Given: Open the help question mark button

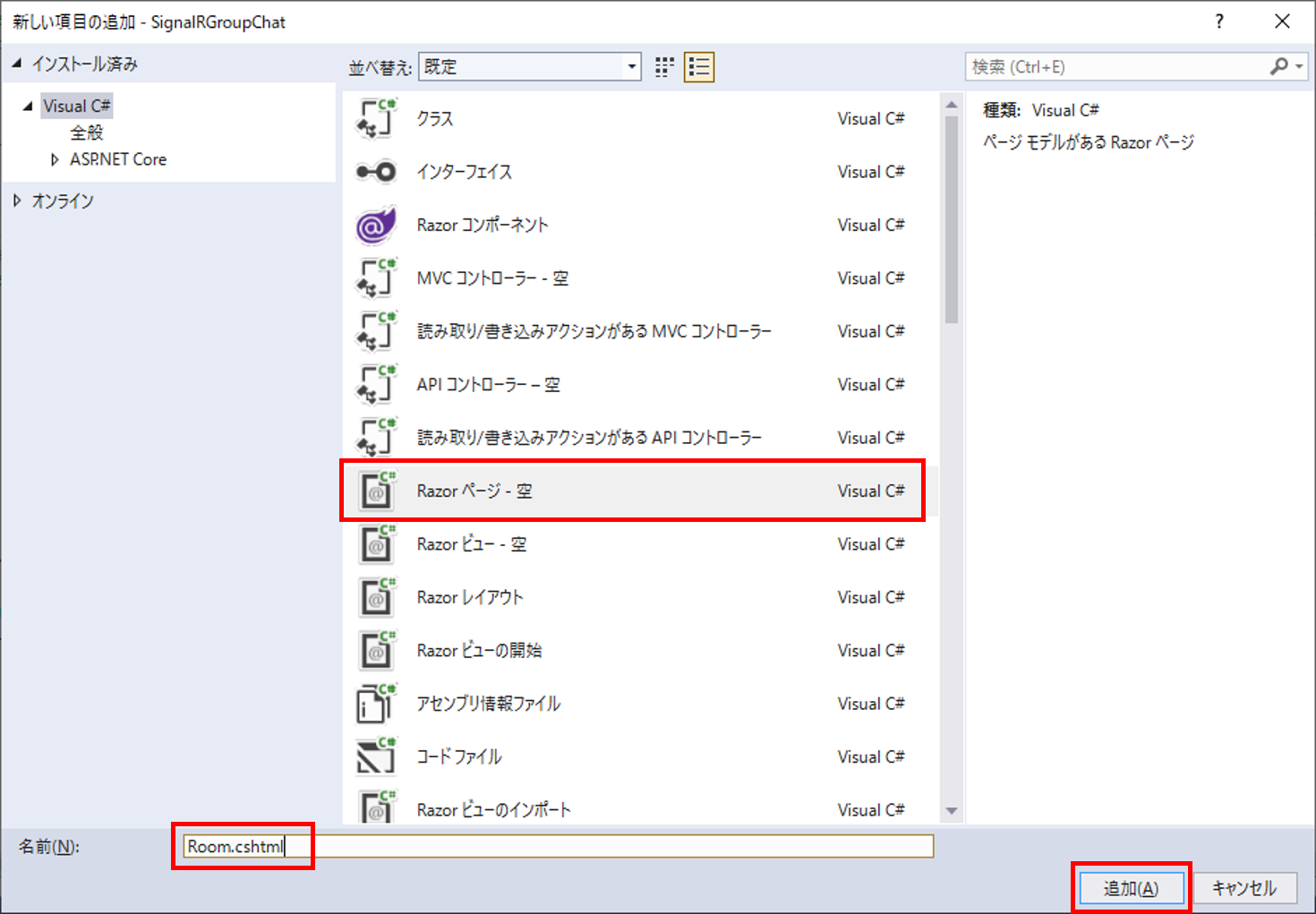Looking at the screenshot, I should (1219, 21).
